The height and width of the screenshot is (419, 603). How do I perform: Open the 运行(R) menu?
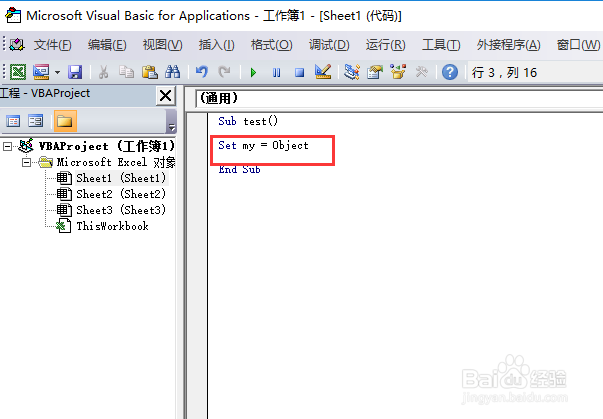tap(385, 45)
